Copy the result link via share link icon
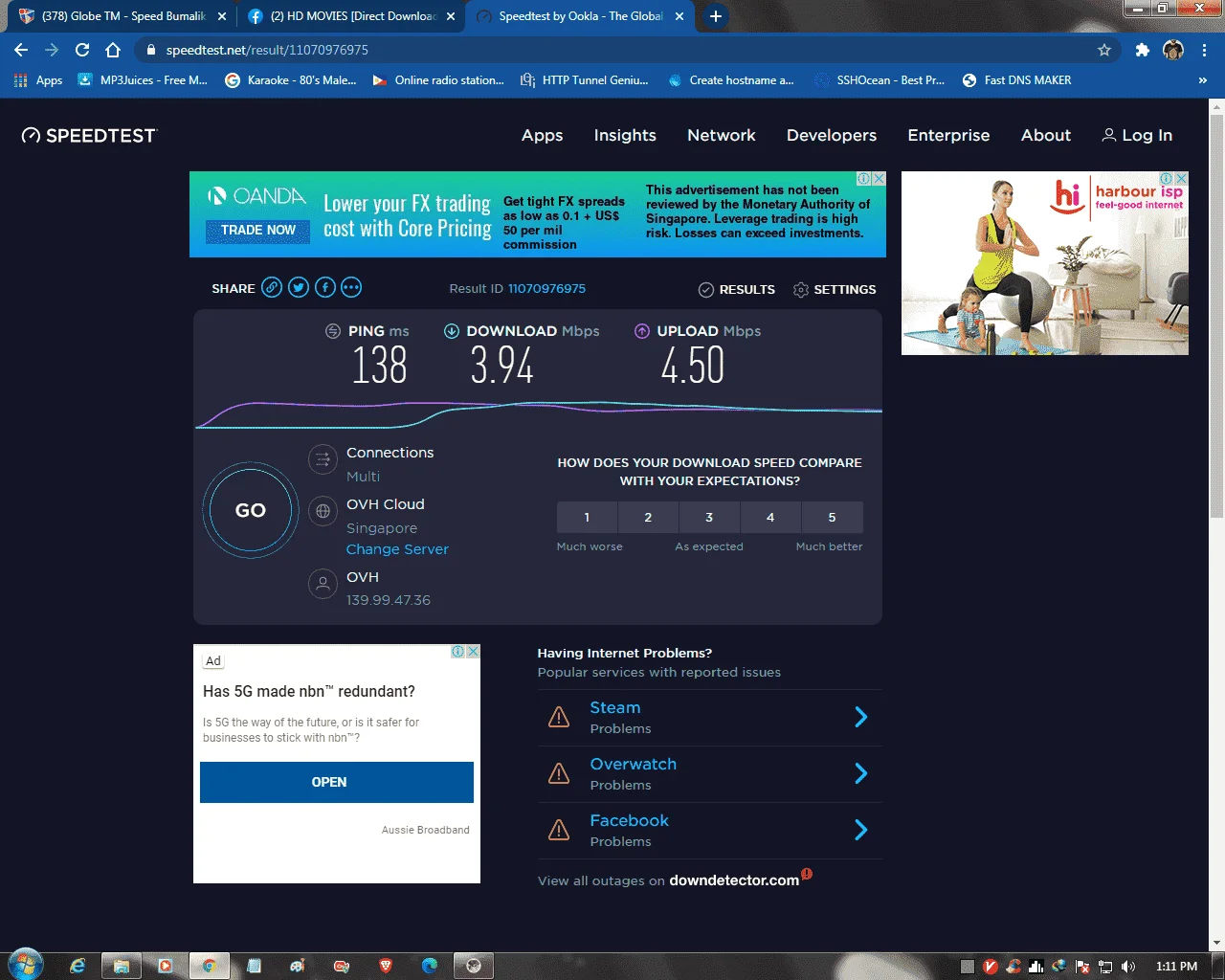This screenshot has height=980, width=1225. tap(272, 287)
